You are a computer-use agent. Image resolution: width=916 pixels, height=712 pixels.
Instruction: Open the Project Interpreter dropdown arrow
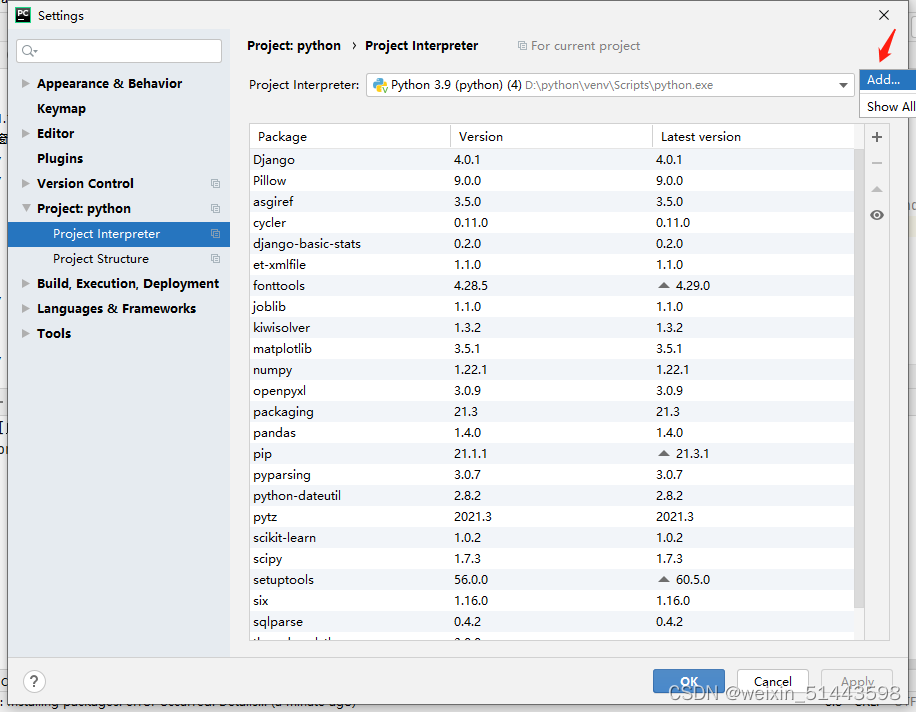click(843, 85)
